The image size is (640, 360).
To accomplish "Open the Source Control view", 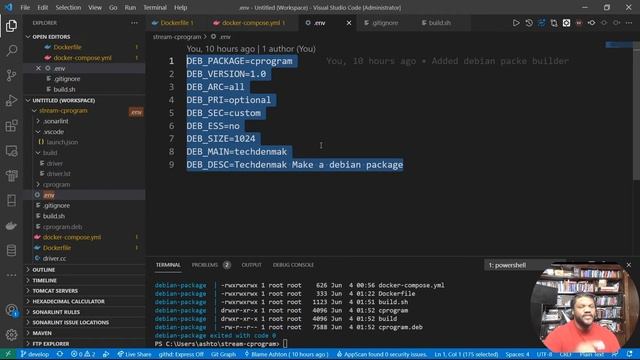I will [x=11, y=76].
